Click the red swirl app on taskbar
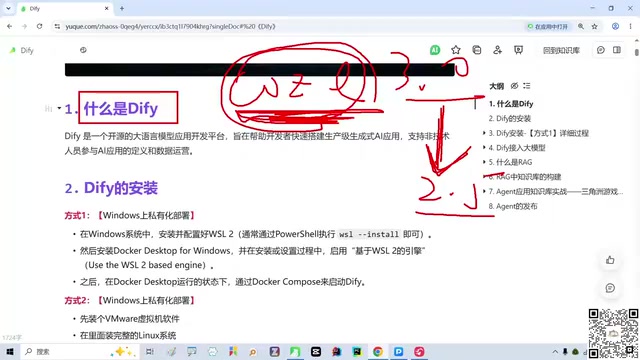The width and height of the screenshot is (640, 360). (x=419, y=351)
